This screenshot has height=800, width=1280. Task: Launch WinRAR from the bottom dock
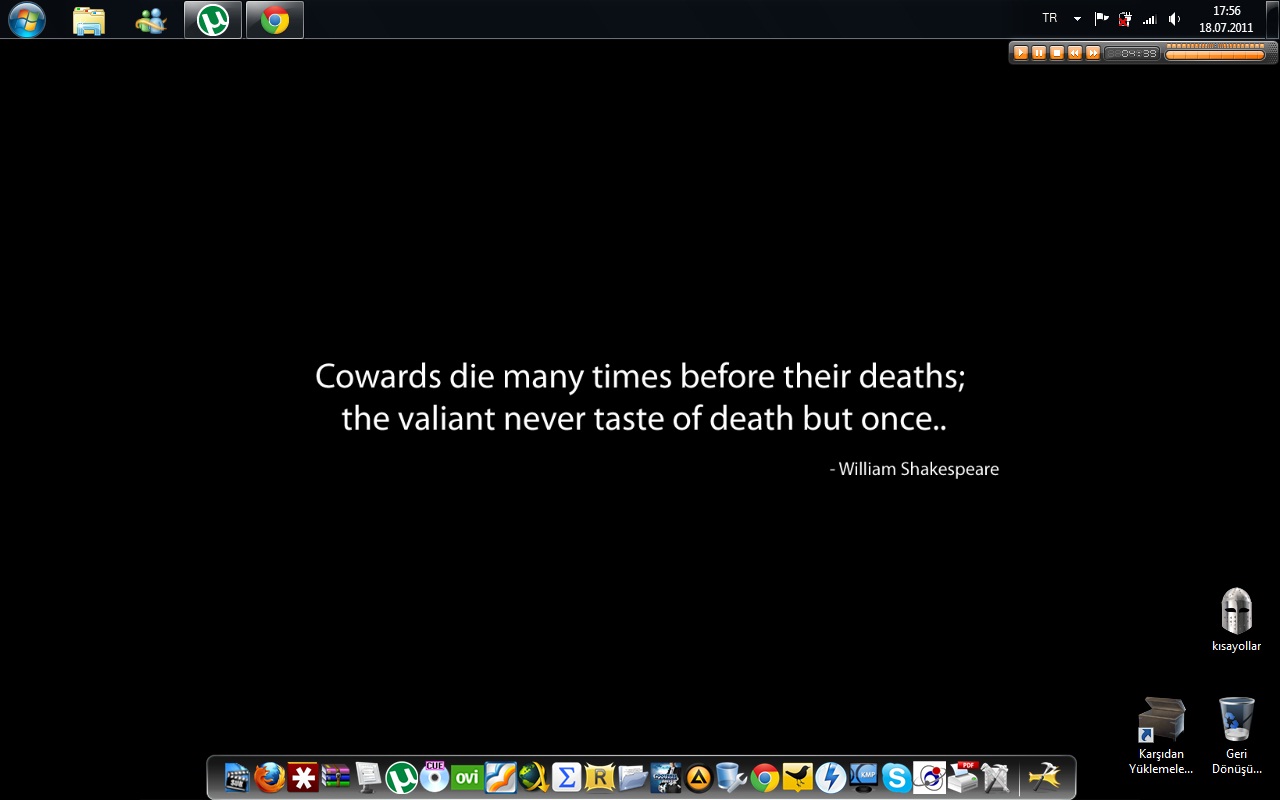coord(336,777)
